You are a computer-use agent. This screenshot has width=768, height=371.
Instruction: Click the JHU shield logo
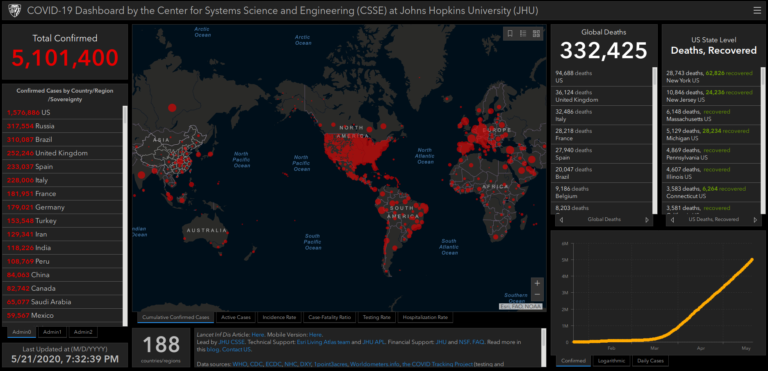(x=14, y=10)
